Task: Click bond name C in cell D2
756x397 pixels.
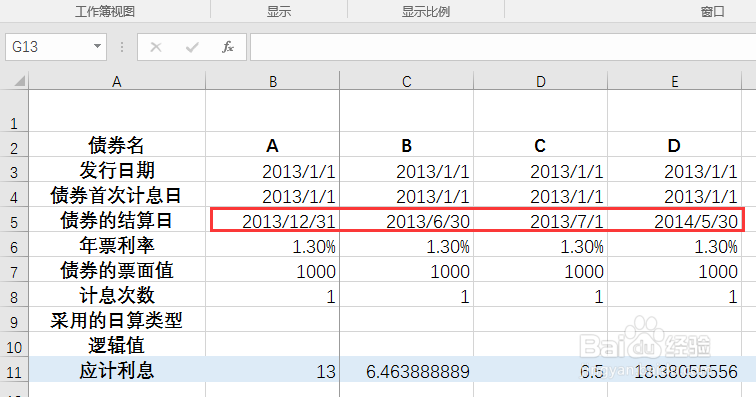Action: (x=540, y=145)
